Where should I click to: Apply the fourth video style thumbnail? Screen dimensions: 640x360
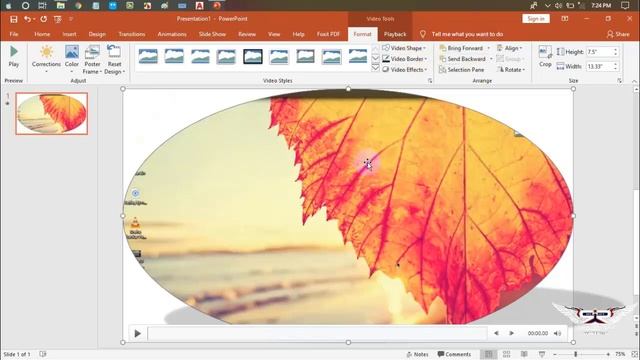tap(227, 56)
